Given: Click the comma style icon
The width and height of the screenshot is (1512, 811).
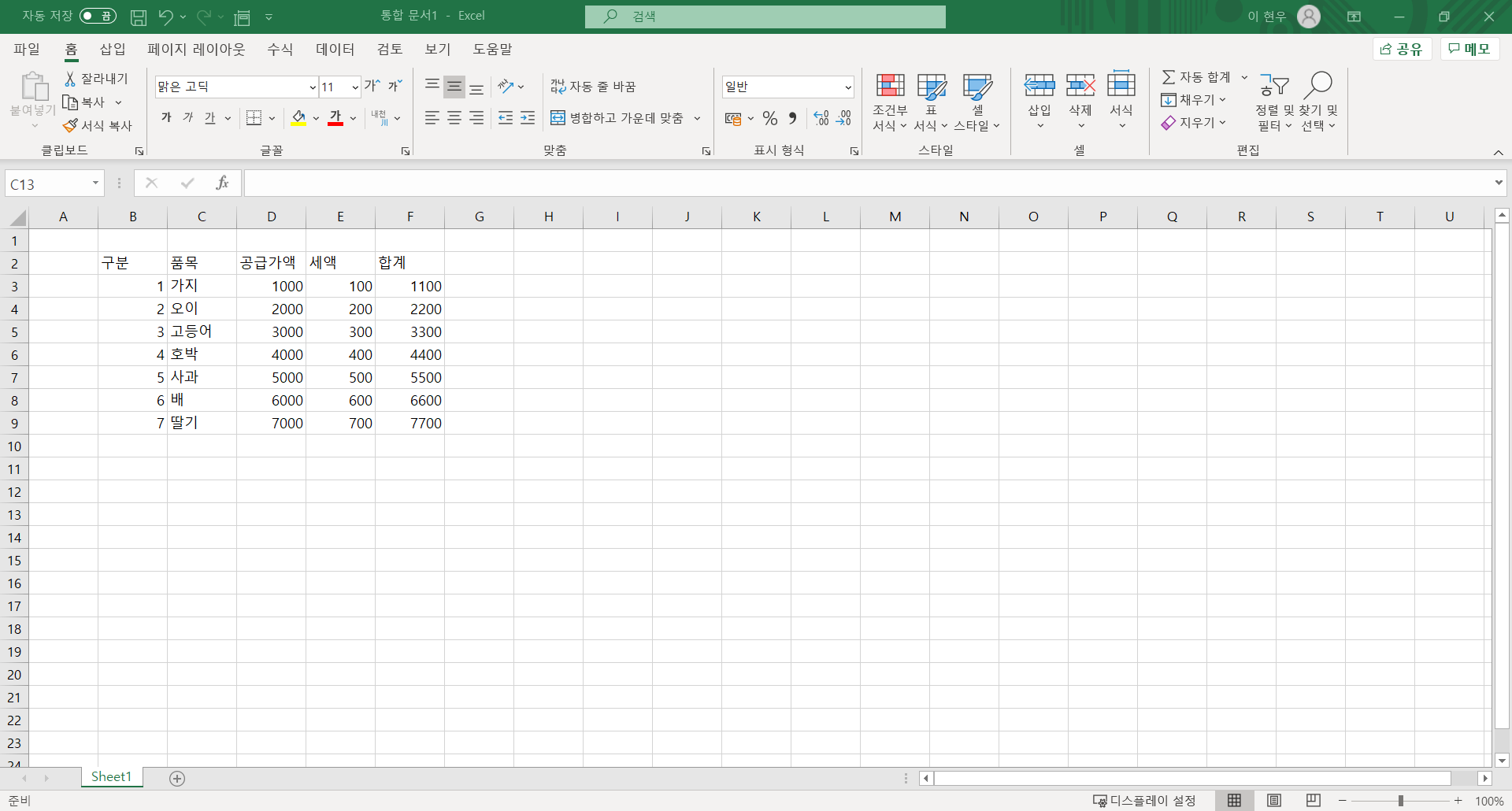Looking at the screenshot, I should coord(793,118).
